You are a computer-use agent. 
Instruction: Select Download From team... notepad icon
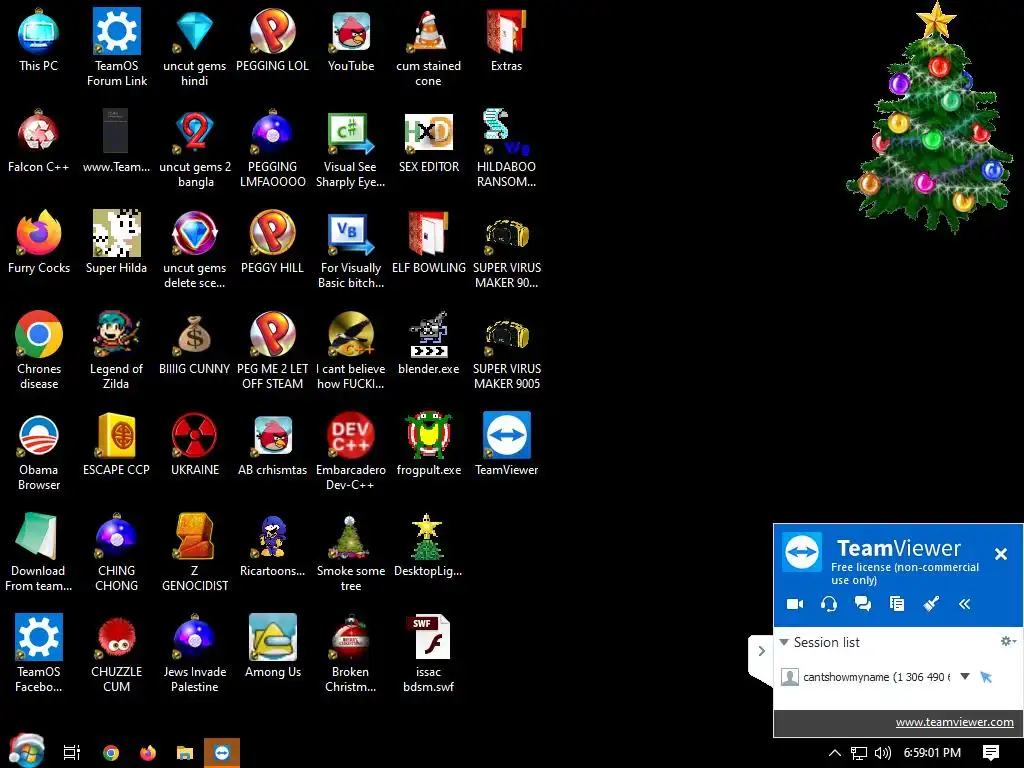[x=39, y=552]
